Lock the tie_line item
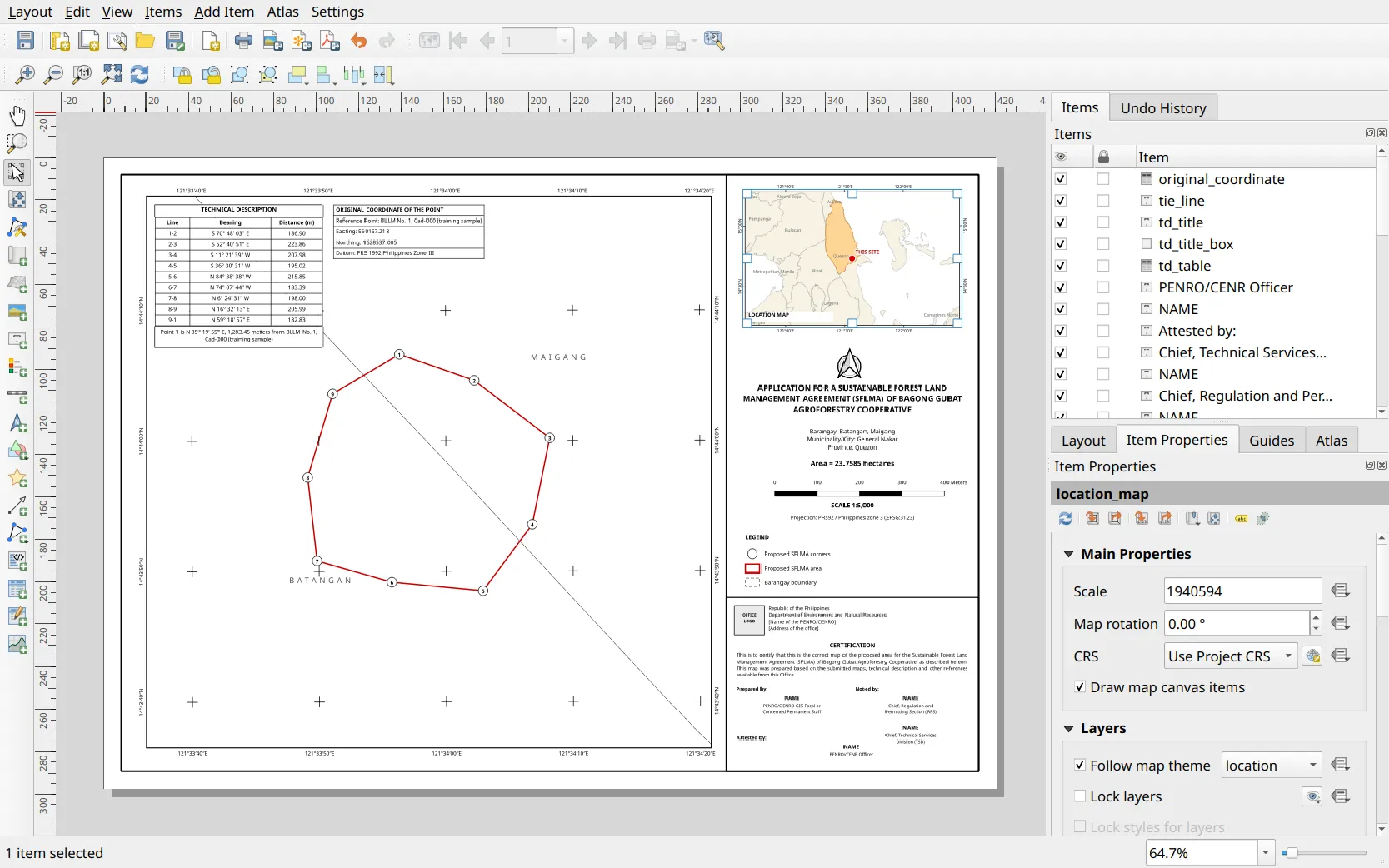This screenshot has height=868, width=1389. (1103, 201)
